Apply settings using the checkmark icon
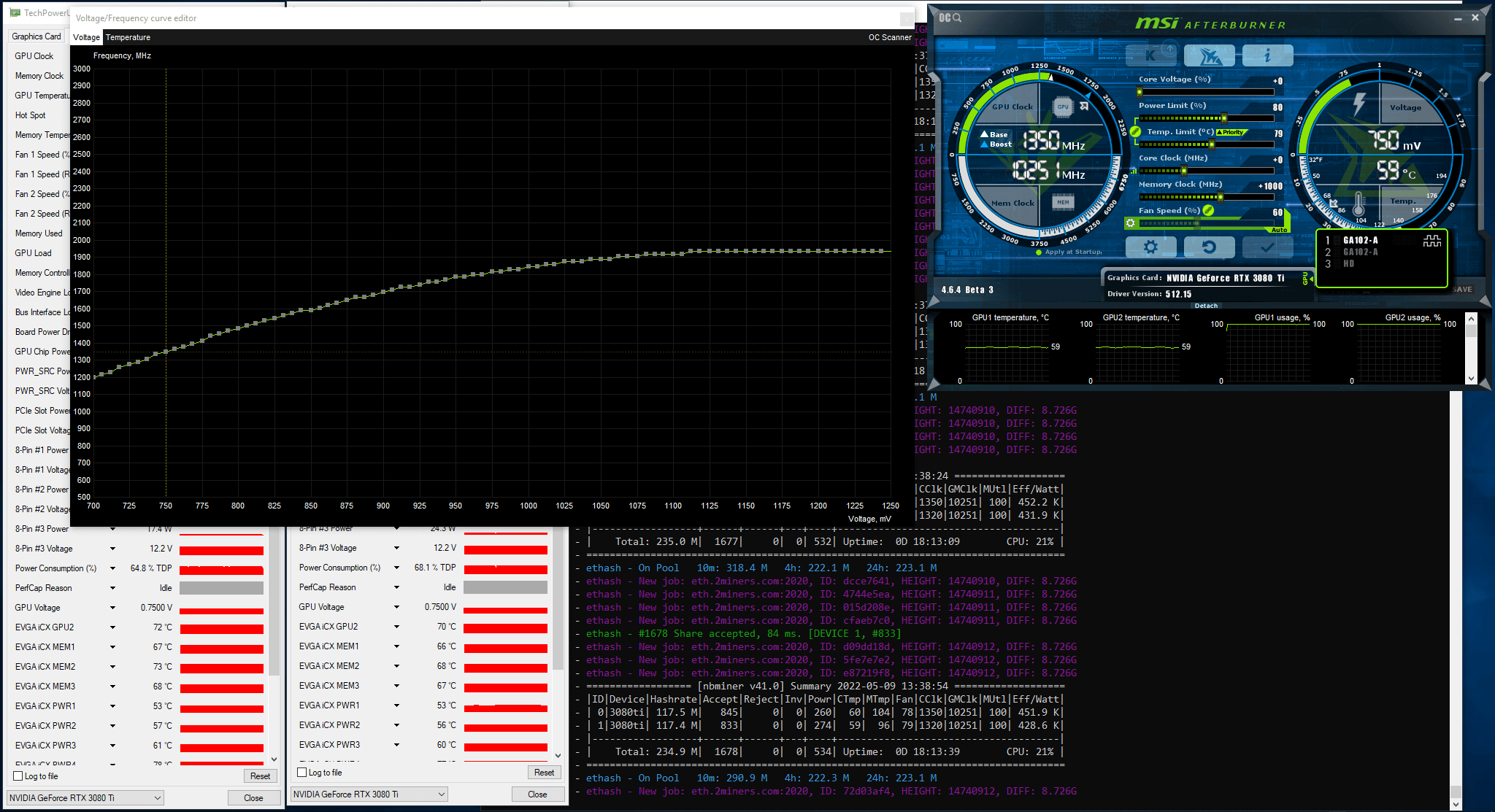The width and height of the screenshot is (1495, 812). [x=1268, y=247]
